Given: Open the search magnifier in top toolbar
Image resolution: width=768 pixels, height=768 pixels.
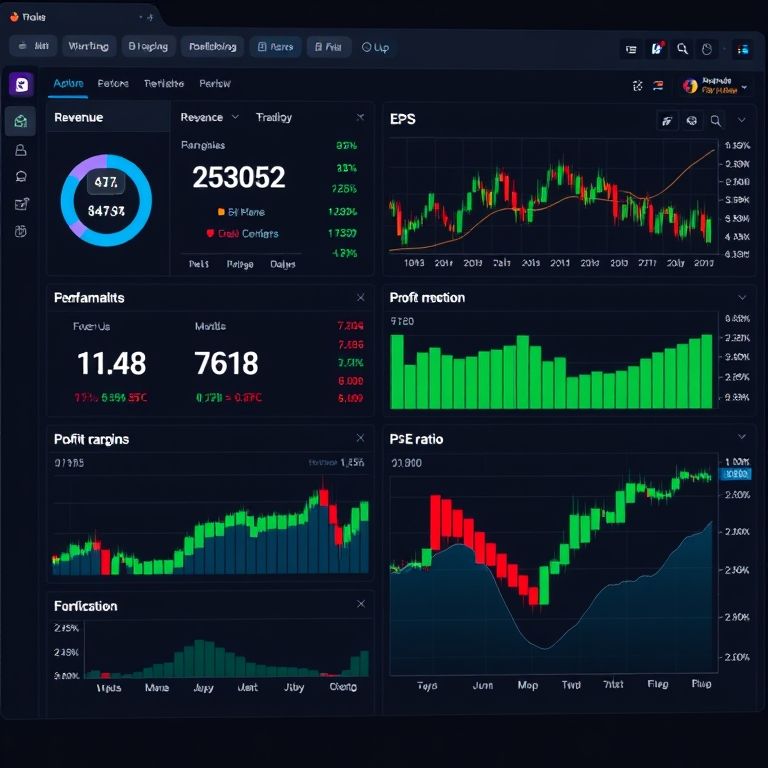Looking at the screenshot, I should [682, 47].
